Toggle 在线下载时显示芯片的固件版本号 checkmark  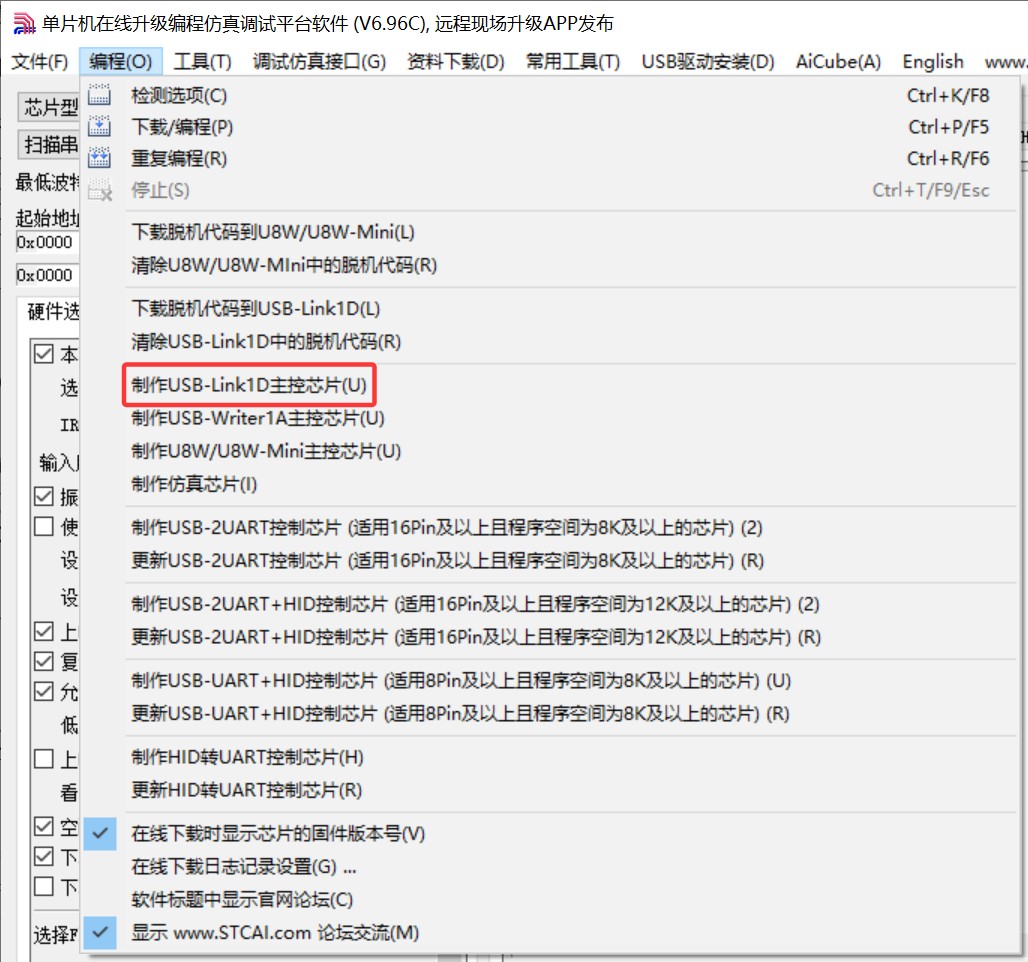[x=100, y=833]
